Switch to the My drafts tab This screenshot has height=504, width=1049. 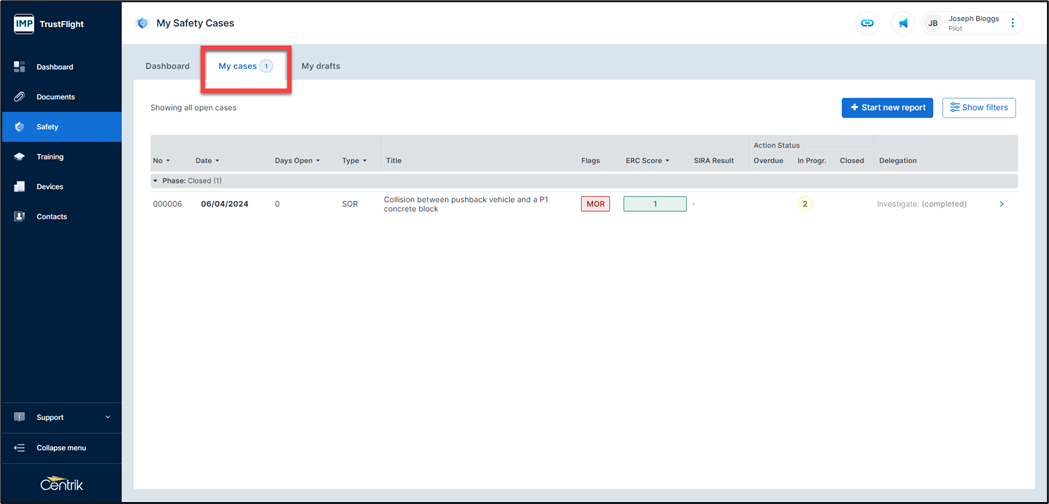[x=320, y=66]
